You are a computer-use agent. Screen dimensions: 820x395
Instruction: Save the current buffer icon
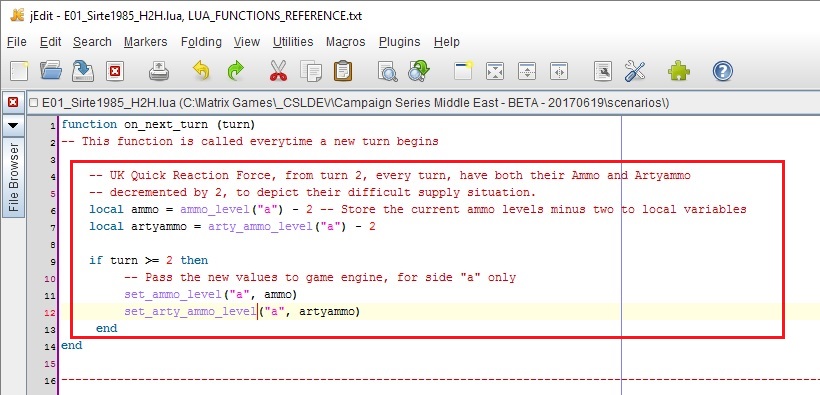[x=83, y=71]
